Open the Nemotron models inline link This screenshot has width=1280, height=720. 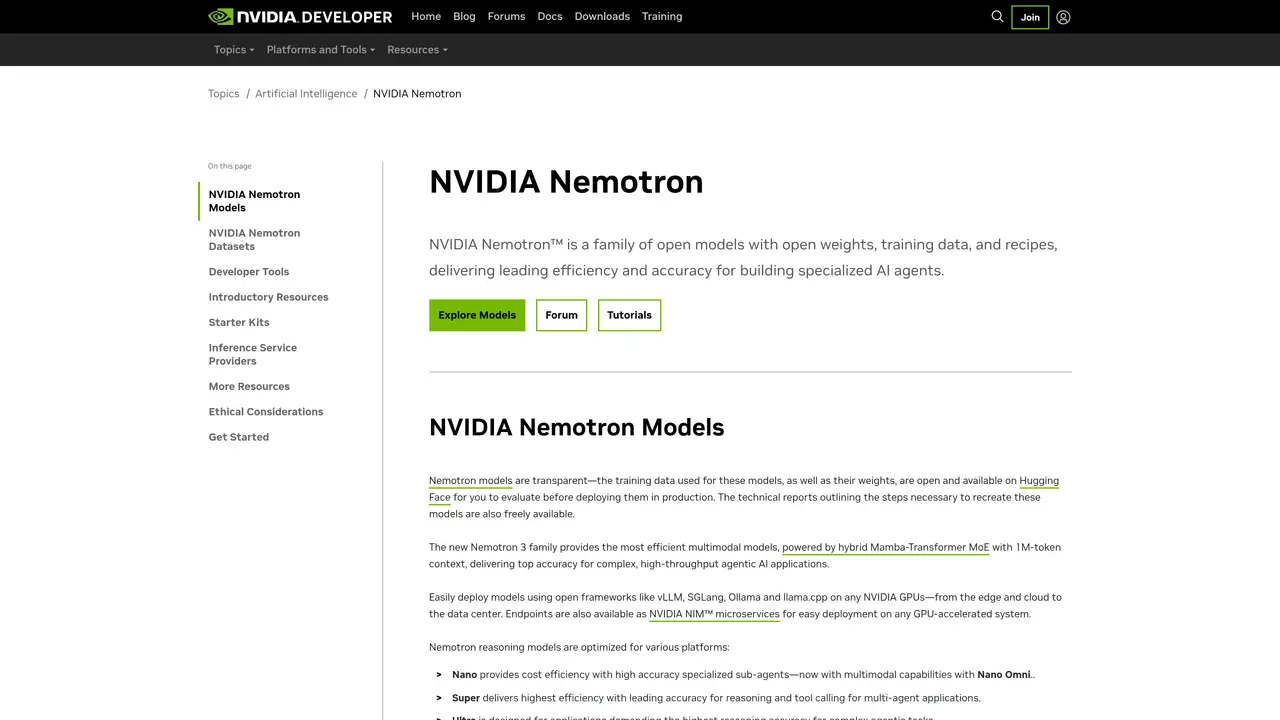(470, 481)
